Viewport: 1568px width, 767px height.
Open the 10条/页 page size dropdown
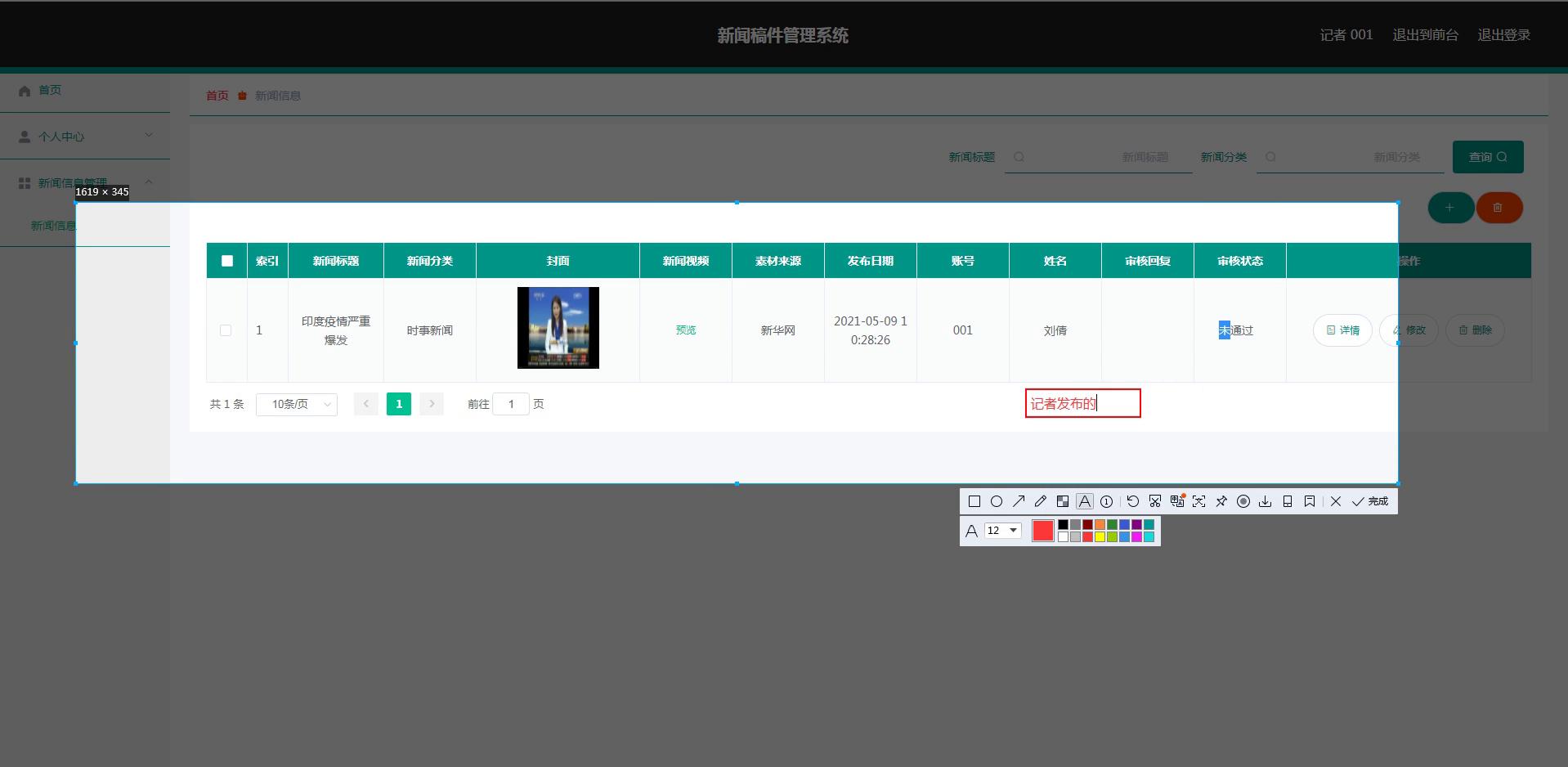click(x=296, y=404)
